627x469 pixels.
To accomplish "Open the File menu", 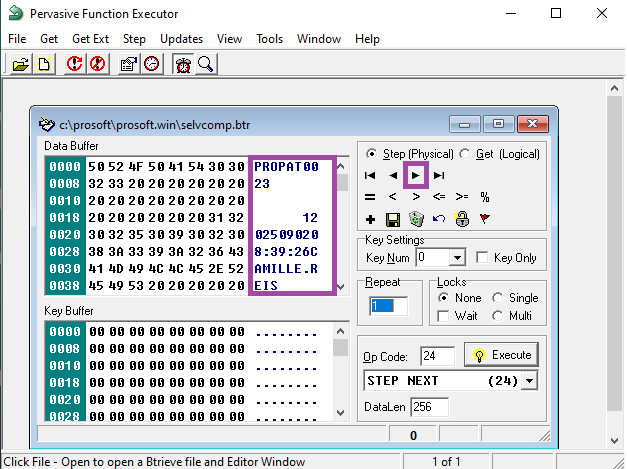I will pos(17,39).
